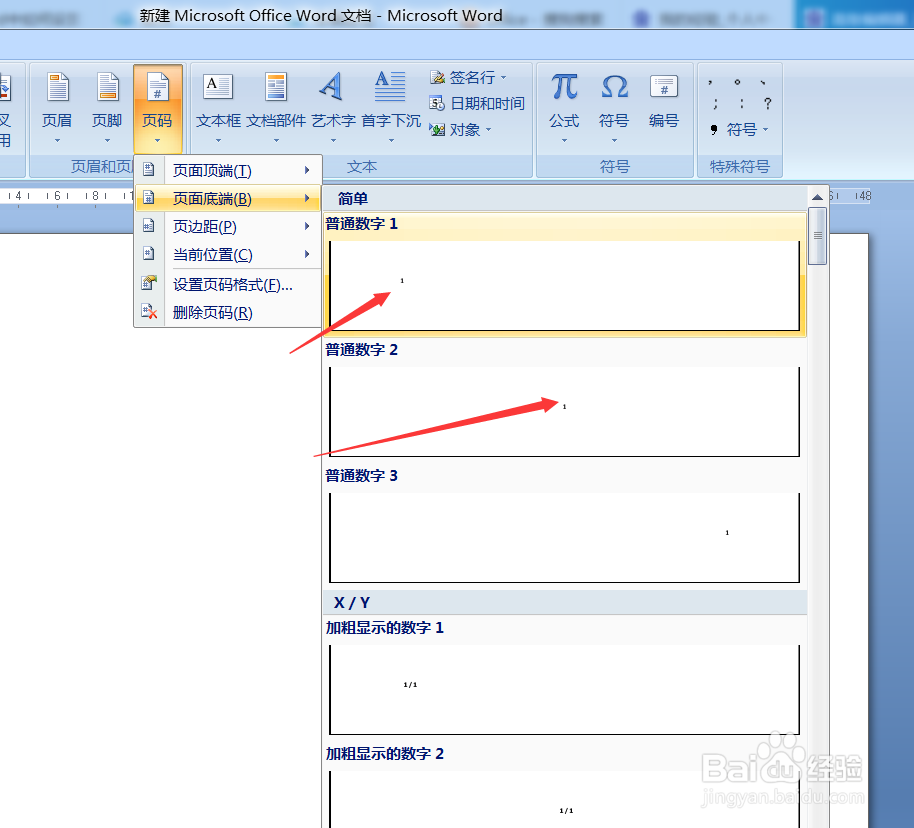Expand 首字下沉 dropdown arrow

click(391, 141)
